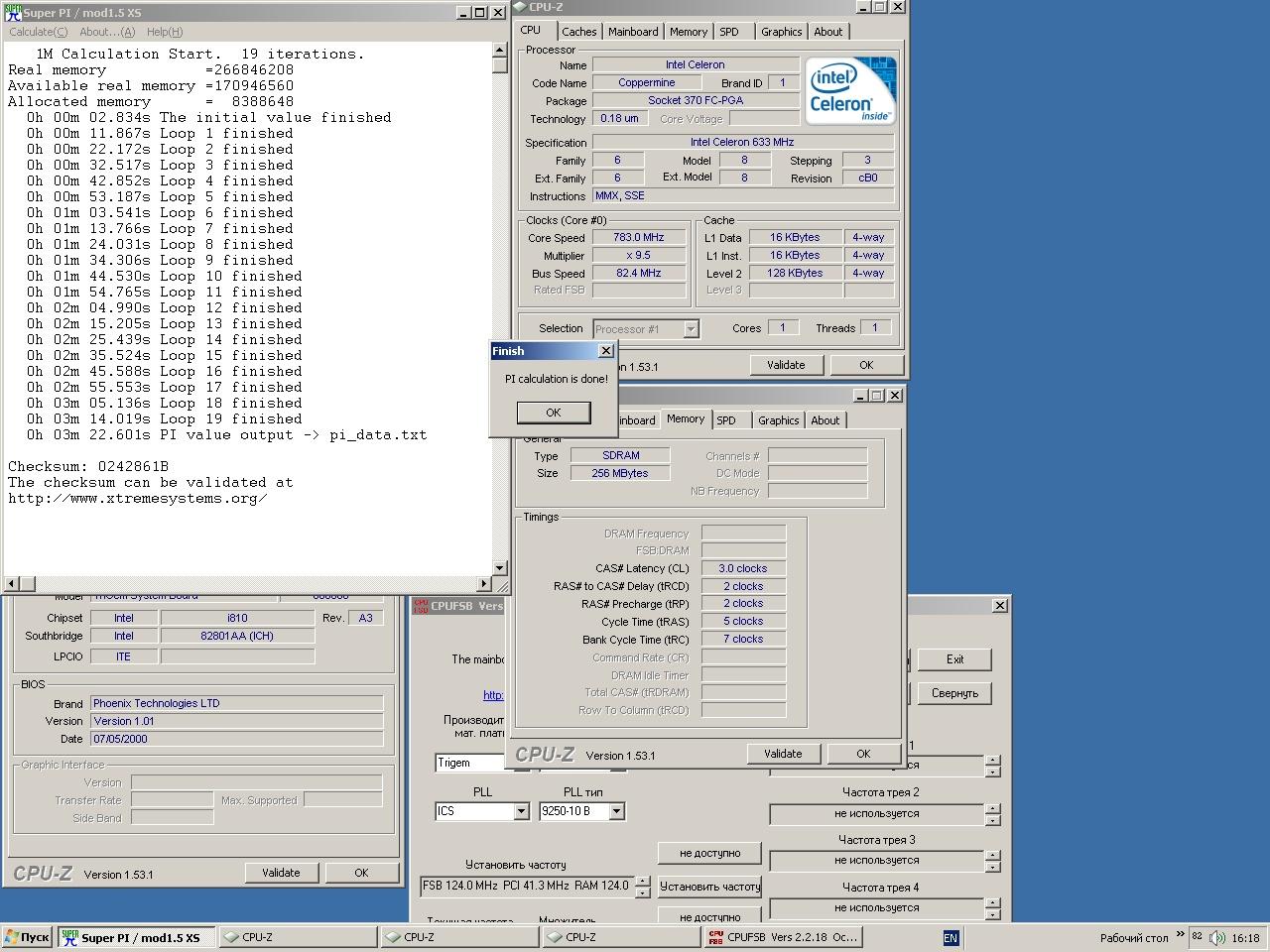Increase FSB frequency with up stepper
This screenshot has width=1270, height=952.
click(x=643, y=881)
